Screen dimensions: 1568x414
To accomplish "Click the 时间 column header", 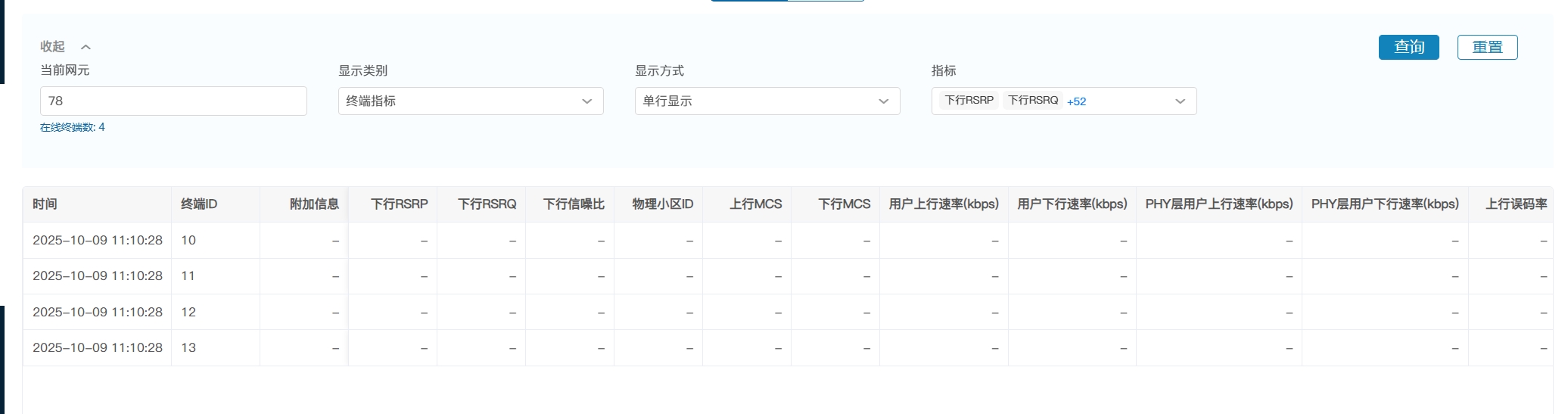I will click(x=45, y=204).
